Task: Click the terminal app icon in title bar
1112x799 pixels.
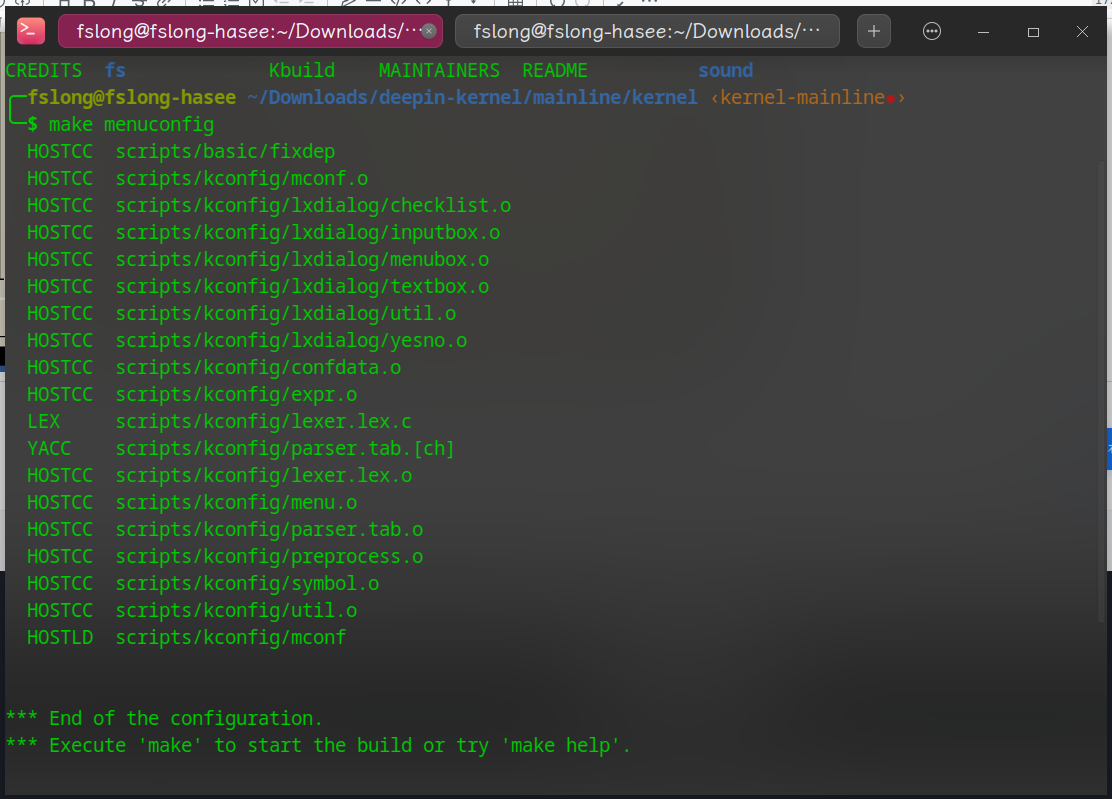Action: 30,31
